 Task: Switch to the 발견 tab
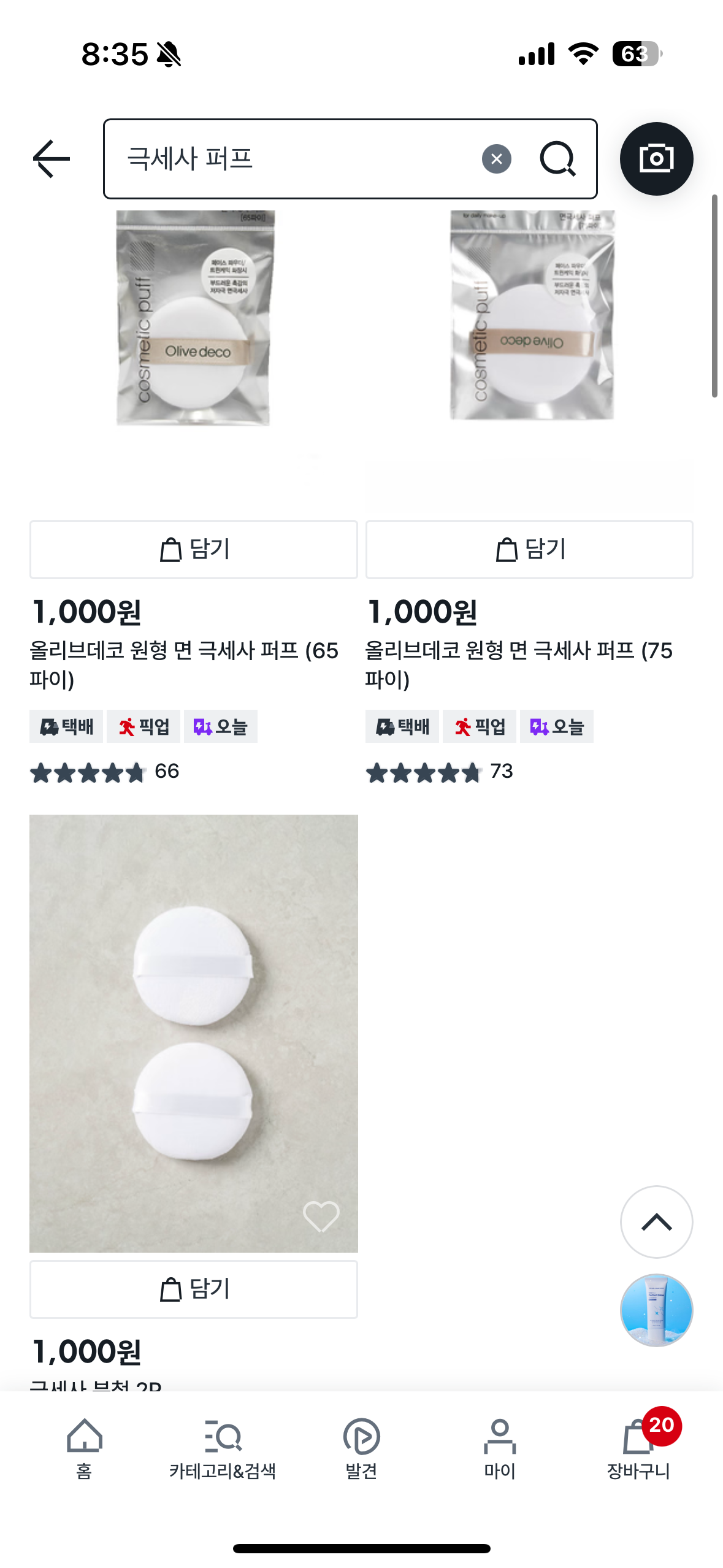(361, 1448)
